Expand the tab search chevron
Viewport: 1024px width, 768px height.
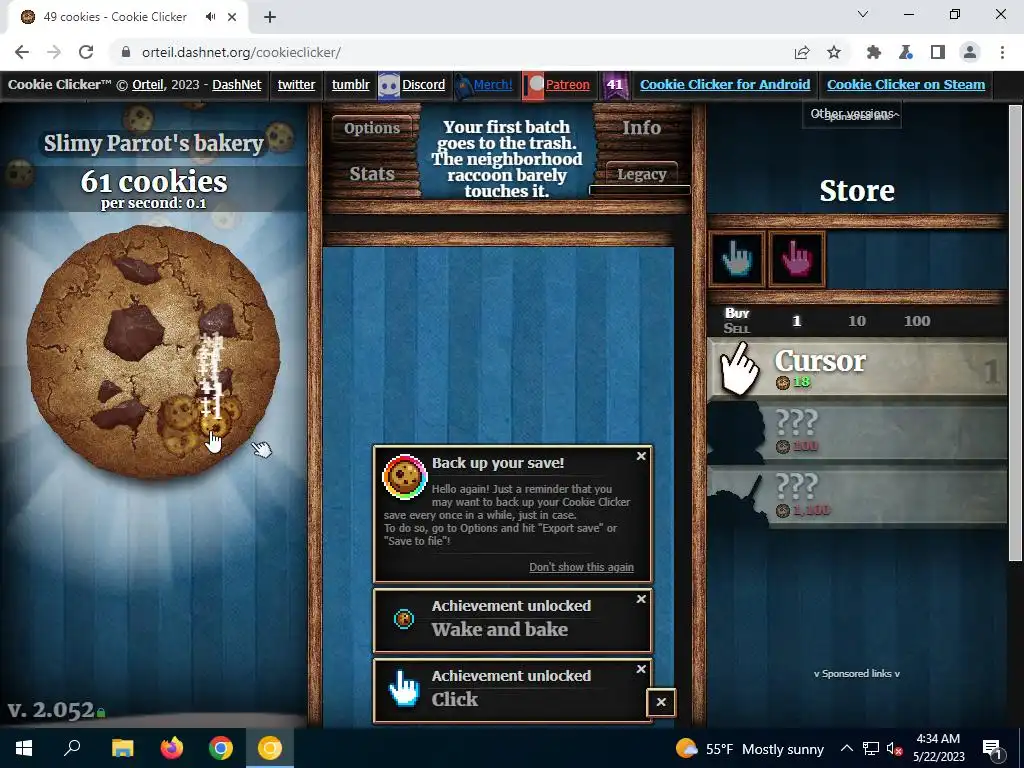863,14
